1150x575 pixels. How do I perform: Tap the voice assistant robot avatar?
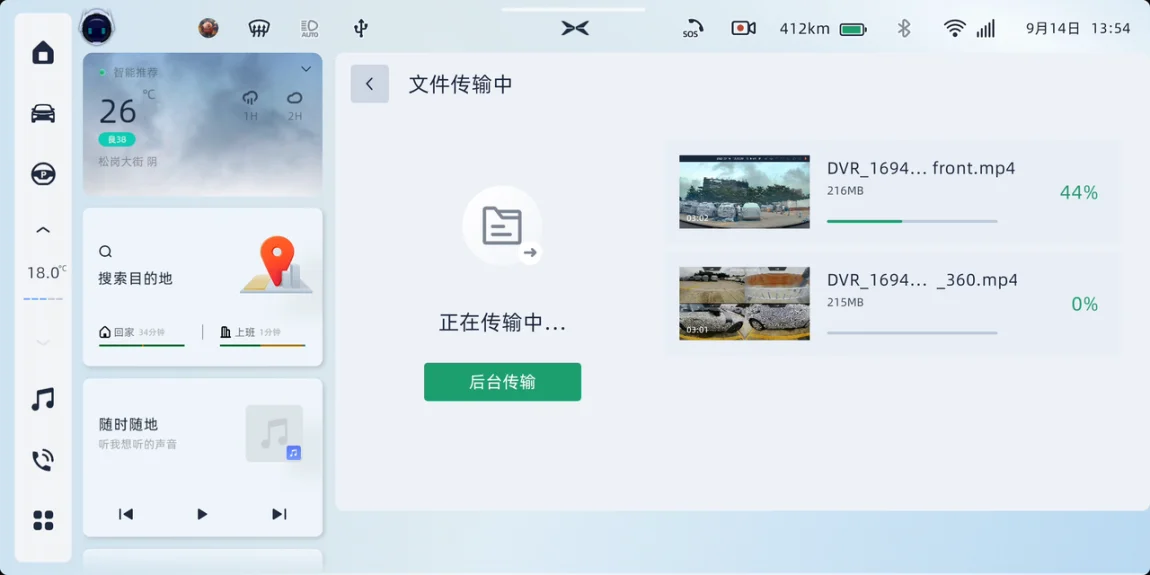97,28
